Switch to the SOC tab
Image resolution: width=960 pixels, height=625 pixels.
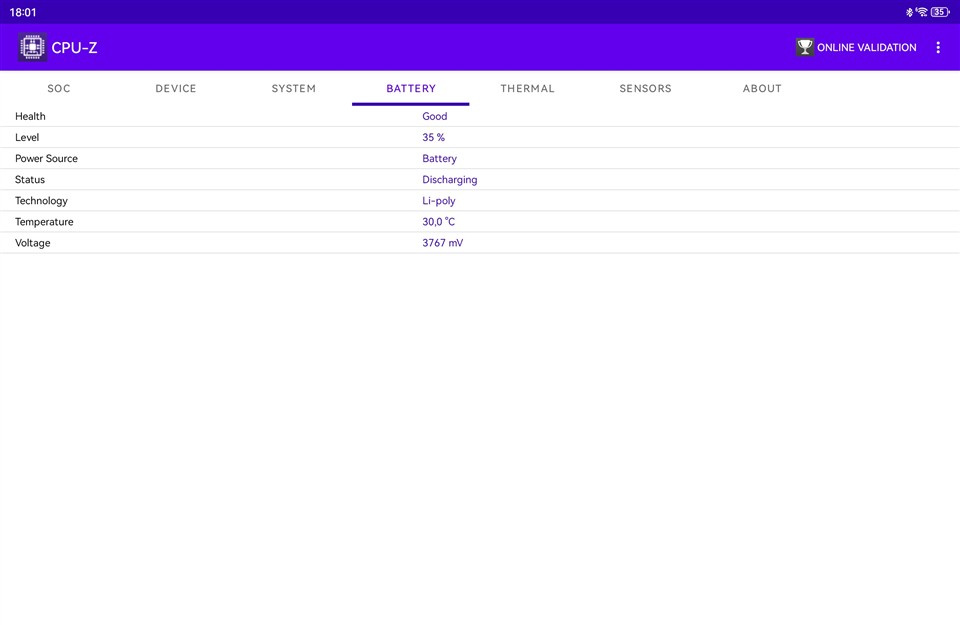pyautogui.click(x=59, y=88)
